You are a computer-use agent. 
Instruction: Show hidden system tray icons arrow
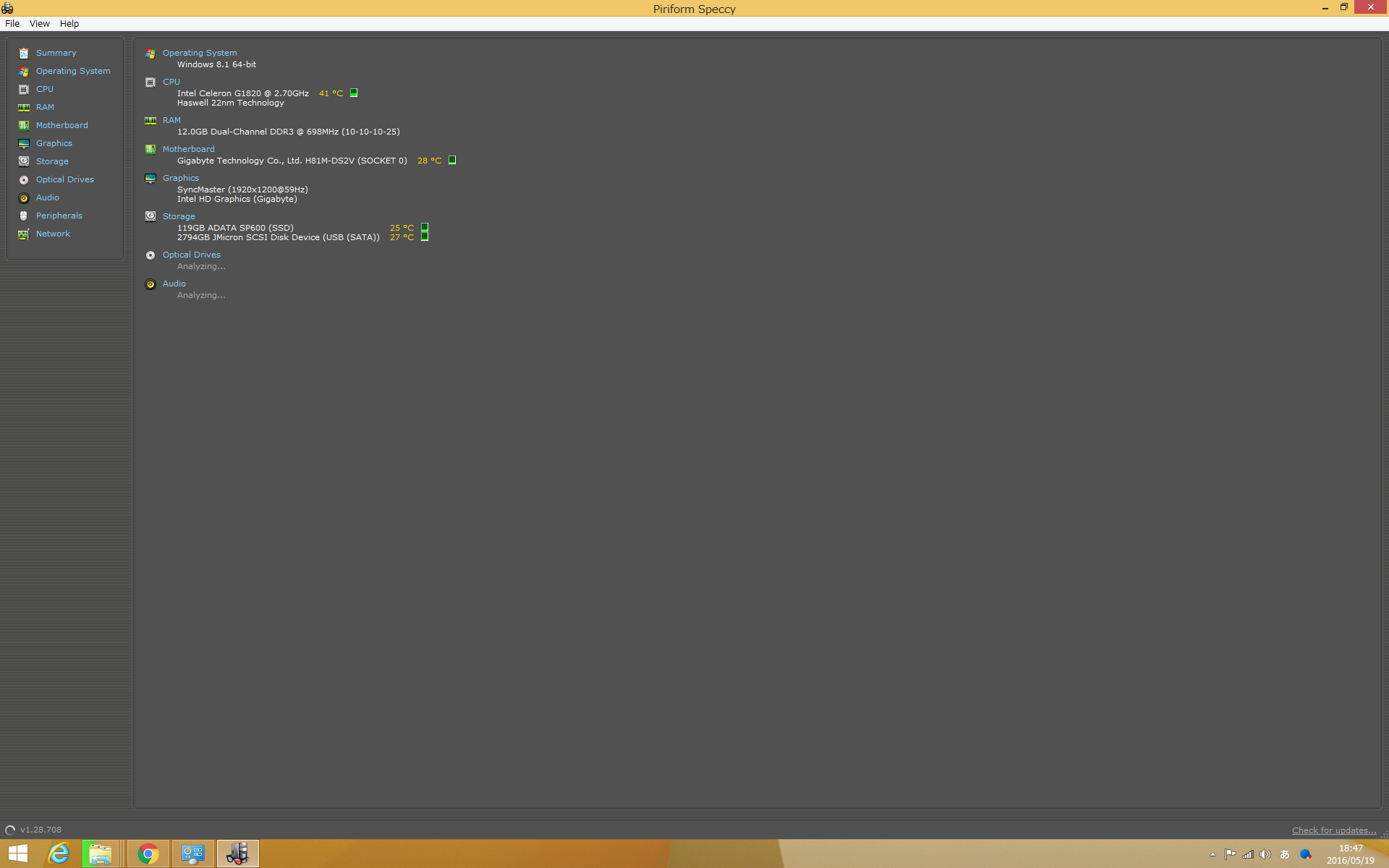(1212, 854)
